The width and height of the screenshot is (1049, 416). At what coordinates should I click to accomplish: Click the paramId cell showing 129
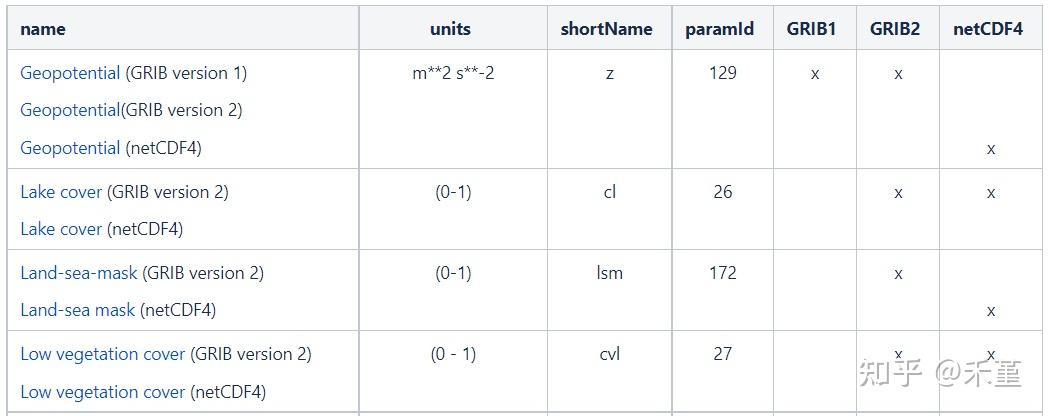tap(722, 73)
